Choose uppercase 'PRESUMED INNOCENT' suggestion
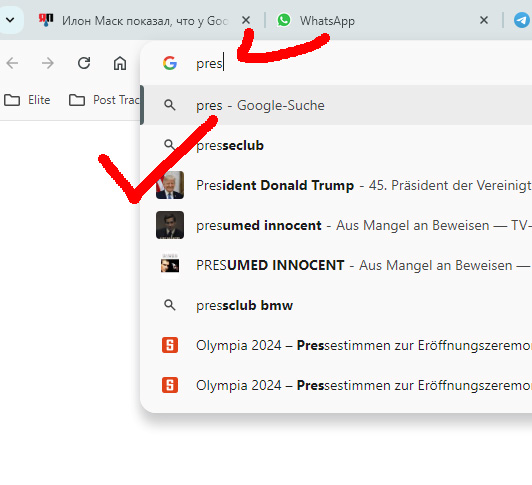Screen dimensions: 532x485 [336, 265]
